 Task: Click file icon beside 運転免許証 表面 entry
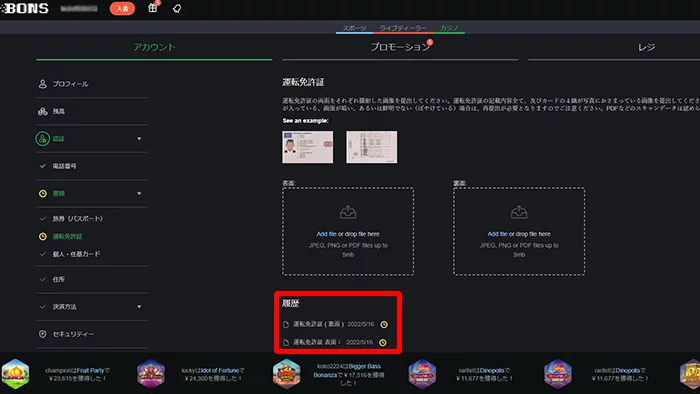click(286, 342)
